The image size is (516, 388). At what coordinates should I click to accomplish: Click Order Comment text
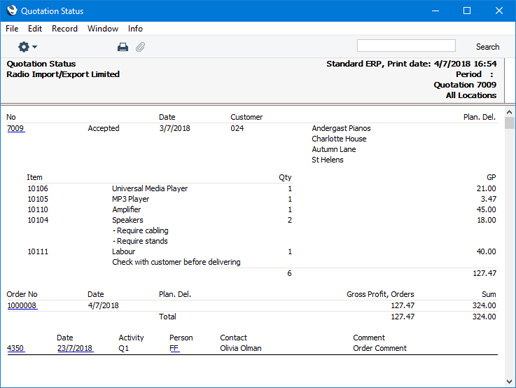380,348
